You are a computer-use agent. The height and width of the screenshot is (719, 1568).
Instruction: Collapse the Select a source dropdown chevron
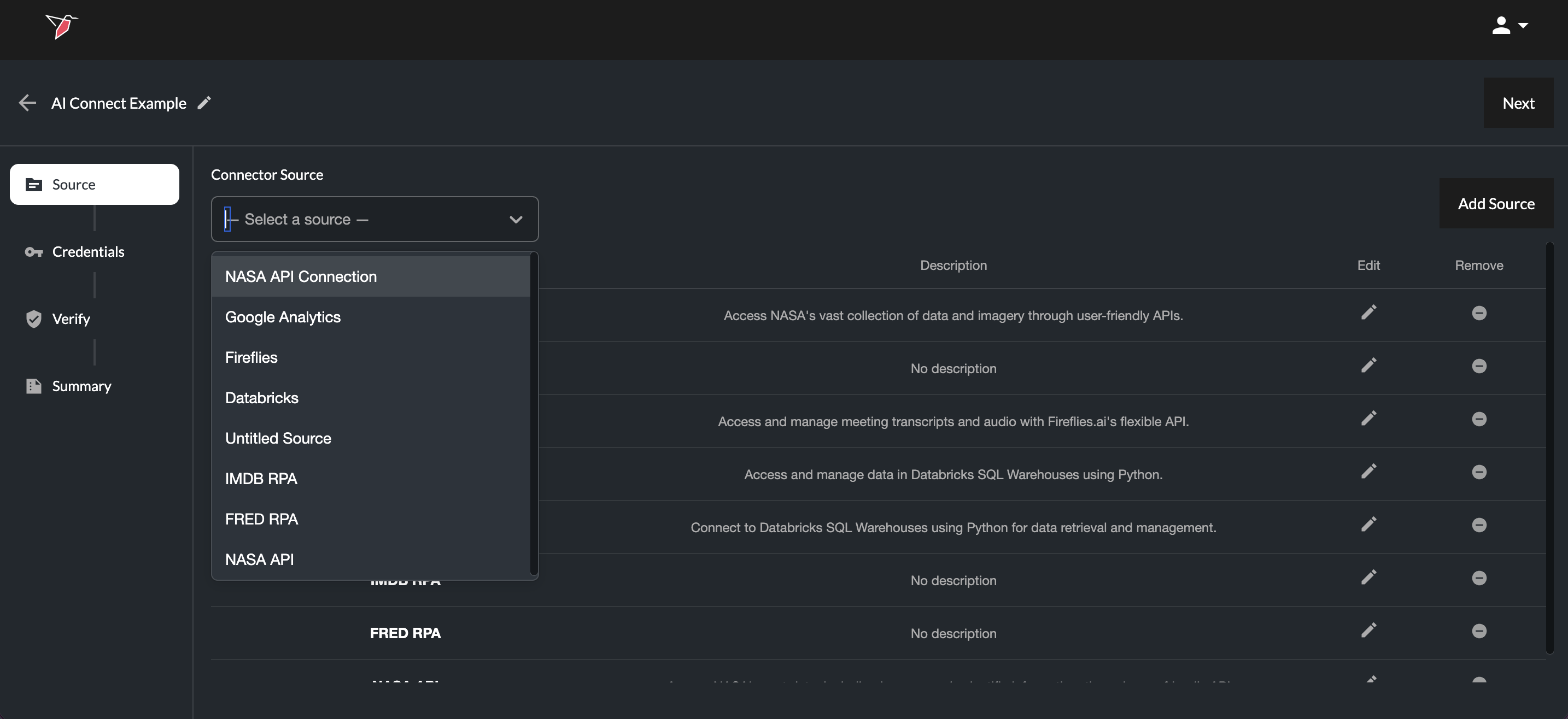(x=516, y=220)
